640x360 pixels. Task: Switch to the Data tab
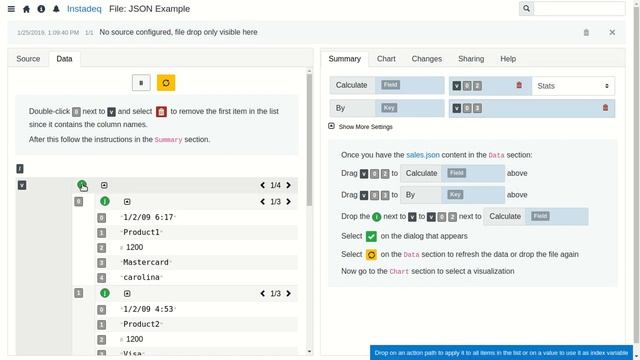click(x=64, y=59)
